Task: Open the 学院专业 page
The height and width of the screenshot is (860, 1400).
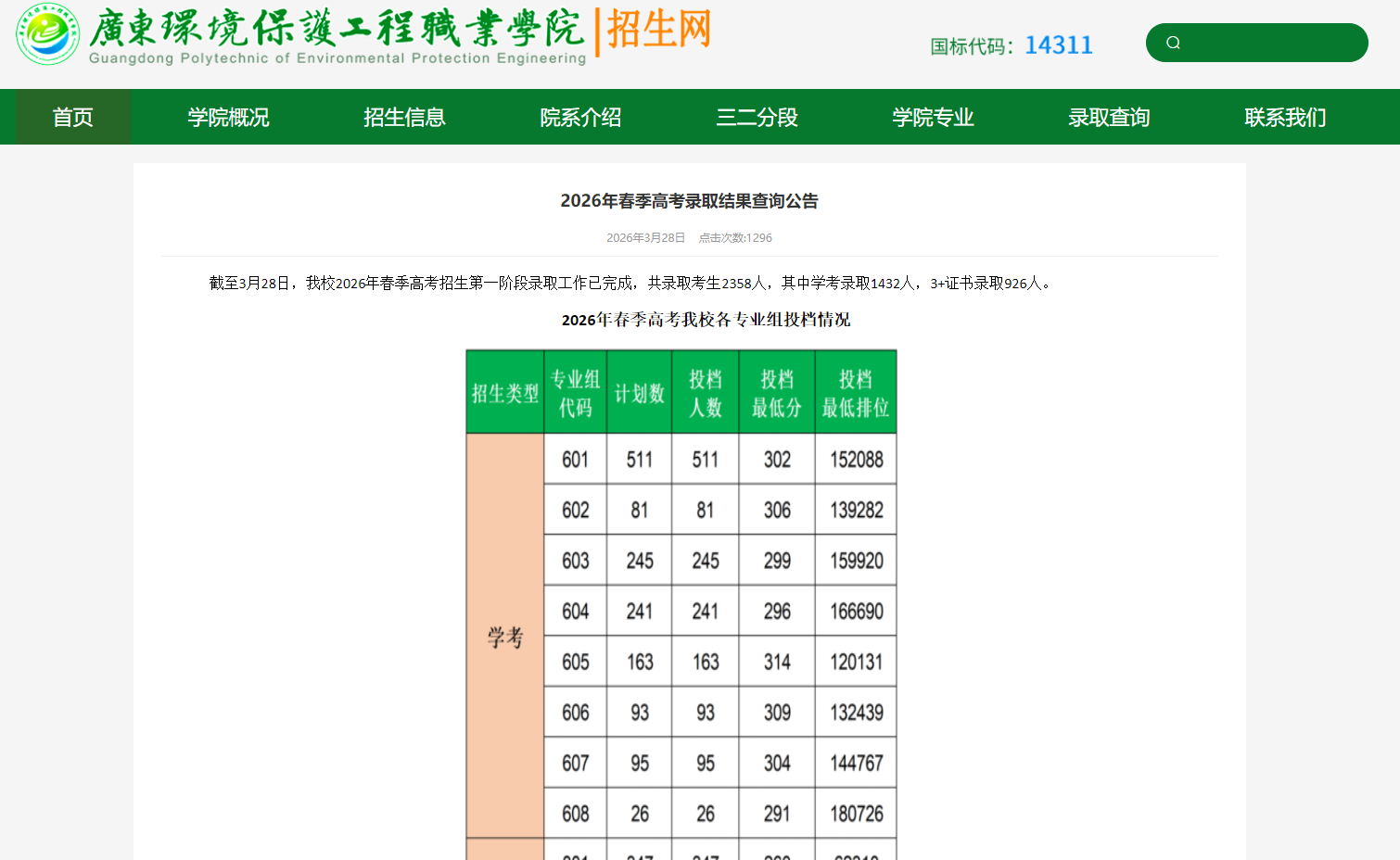Action: [933, 117]
